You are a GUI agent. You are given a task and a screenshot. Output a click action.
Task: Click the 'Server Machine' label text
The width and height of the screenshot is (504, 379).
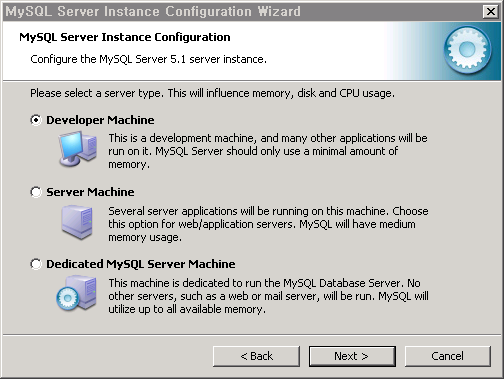click(90, 192)
